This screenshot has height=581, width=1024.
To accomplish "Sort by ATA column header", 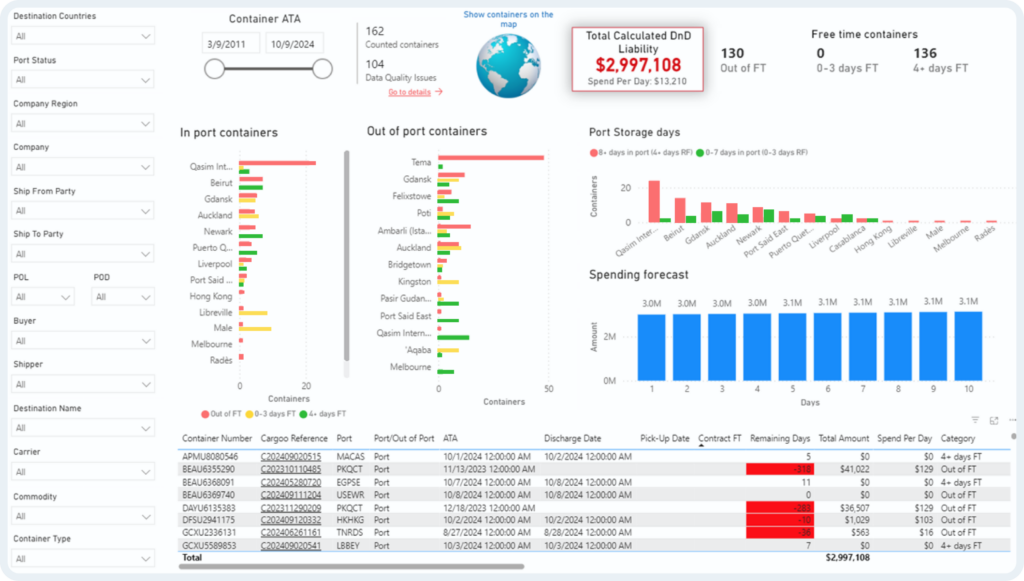I will click(450, 439).
